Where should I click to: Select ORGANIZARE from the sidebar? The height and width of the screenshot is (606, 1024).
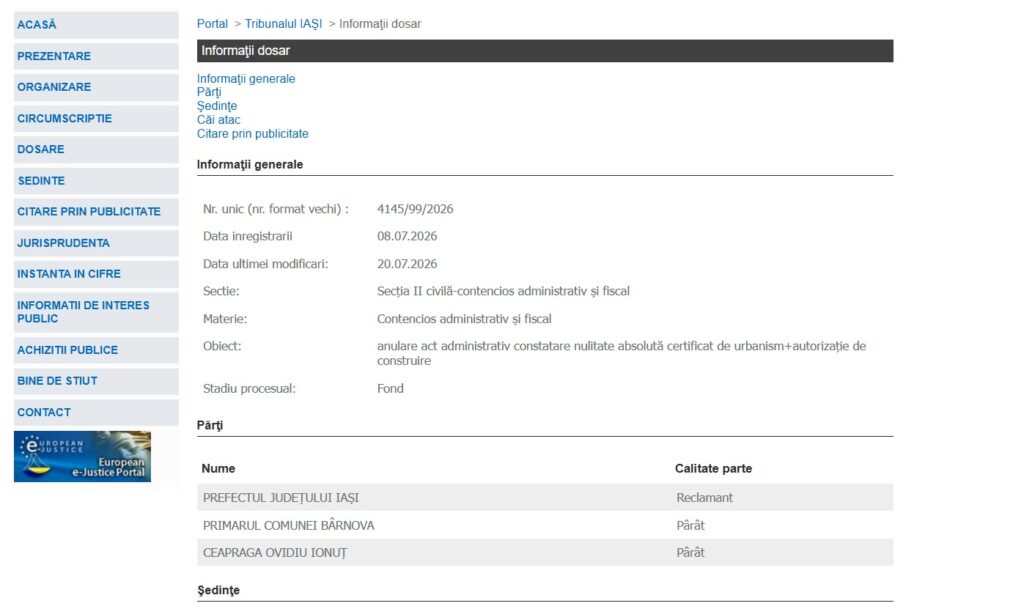click(96, 87)
